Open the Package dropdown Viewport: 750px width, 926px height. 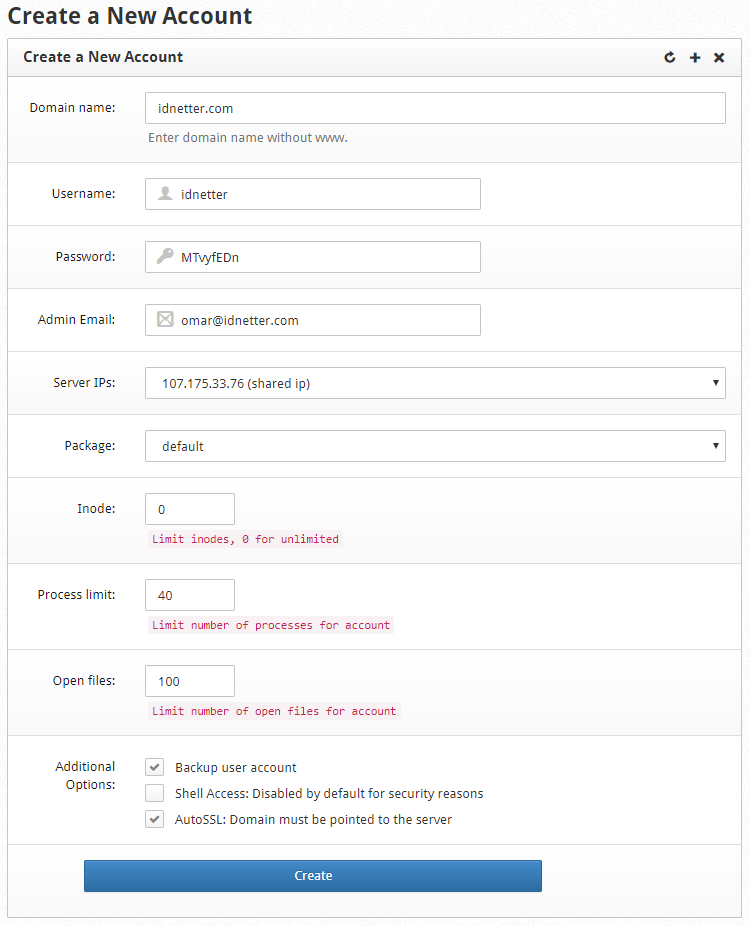[x=435, y=446]
